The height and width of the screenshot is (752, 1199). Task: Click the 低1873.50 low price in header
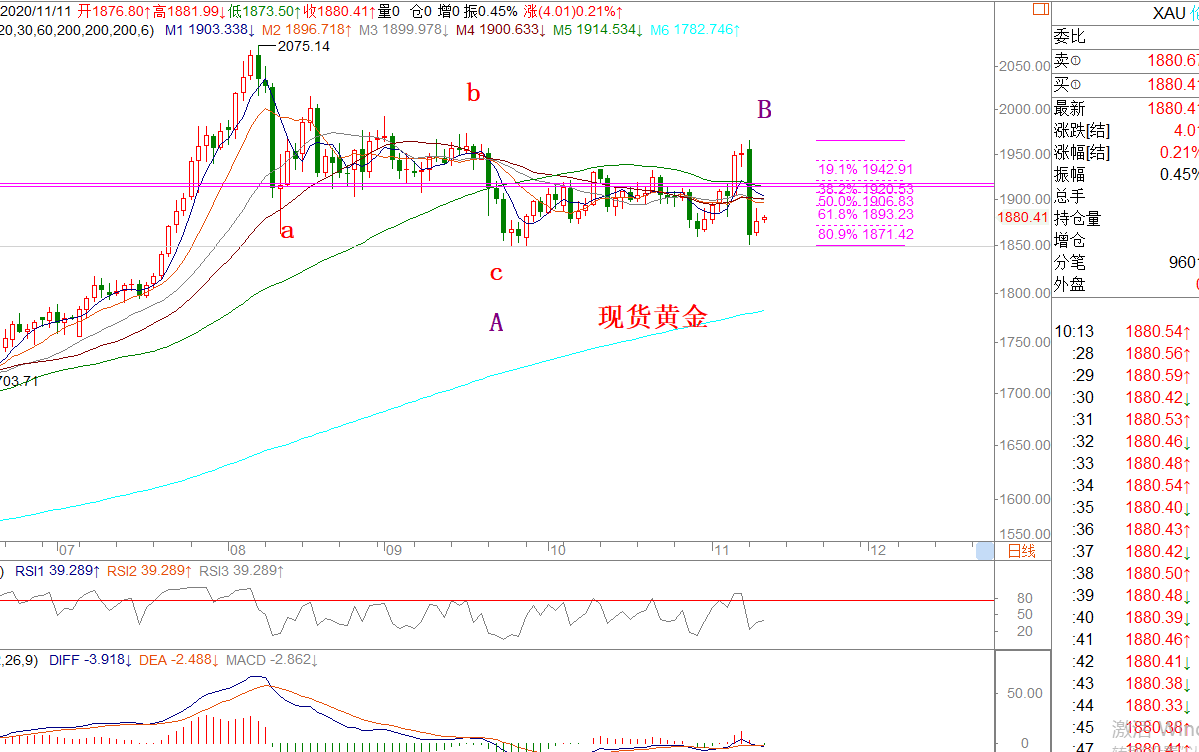tap(265, 11)
